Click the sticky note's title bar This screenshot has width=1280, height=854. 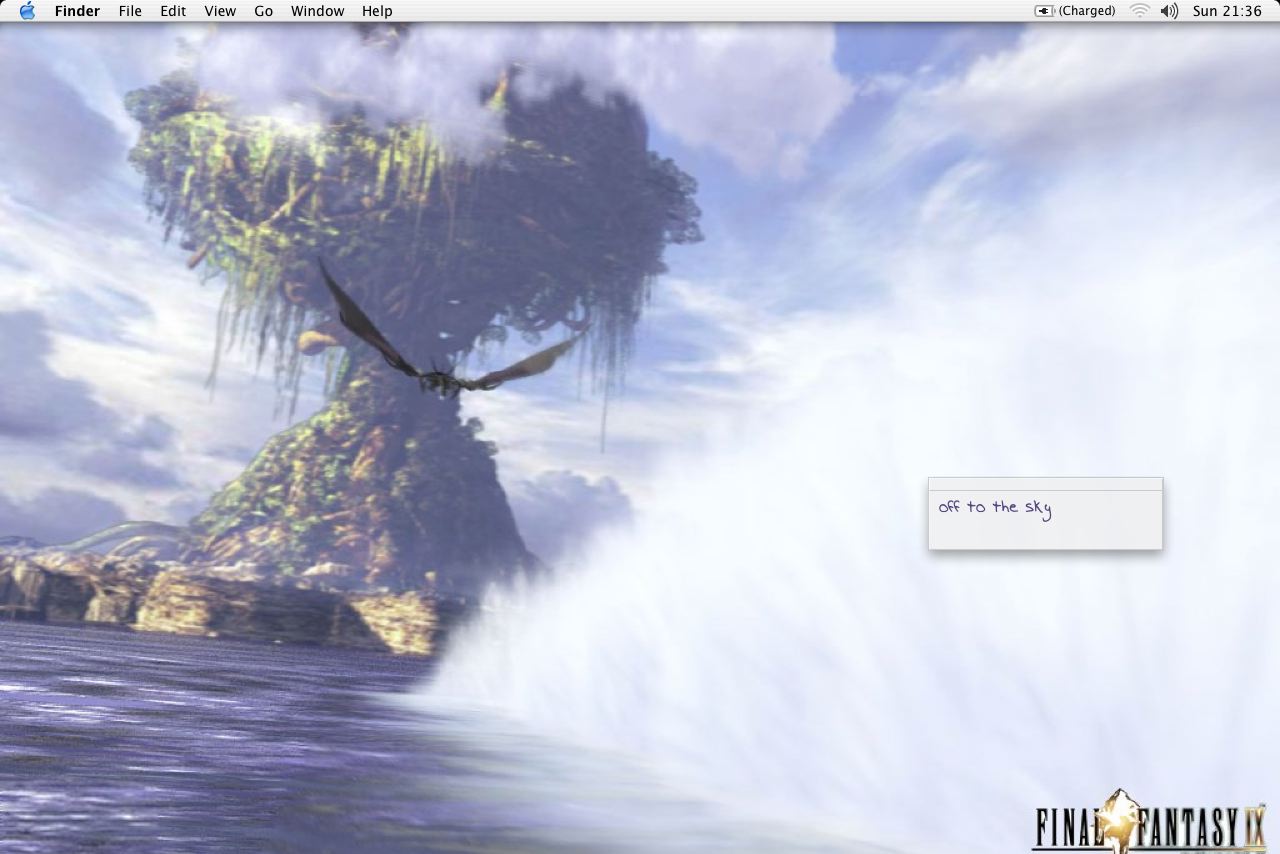point(1045,484)
